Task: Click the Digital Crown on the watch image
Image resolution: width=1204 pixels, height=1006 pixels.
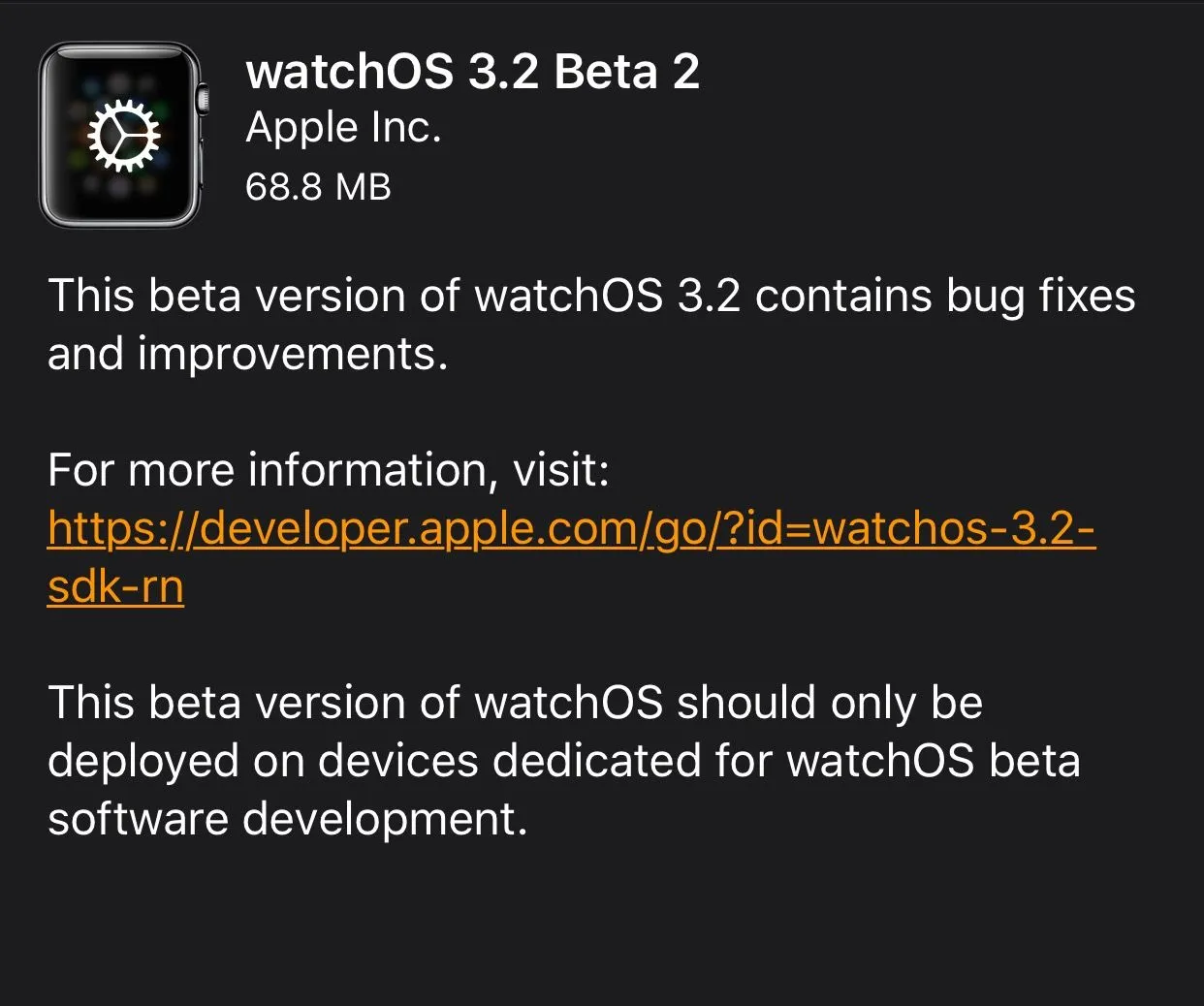Action: [203, 99]
